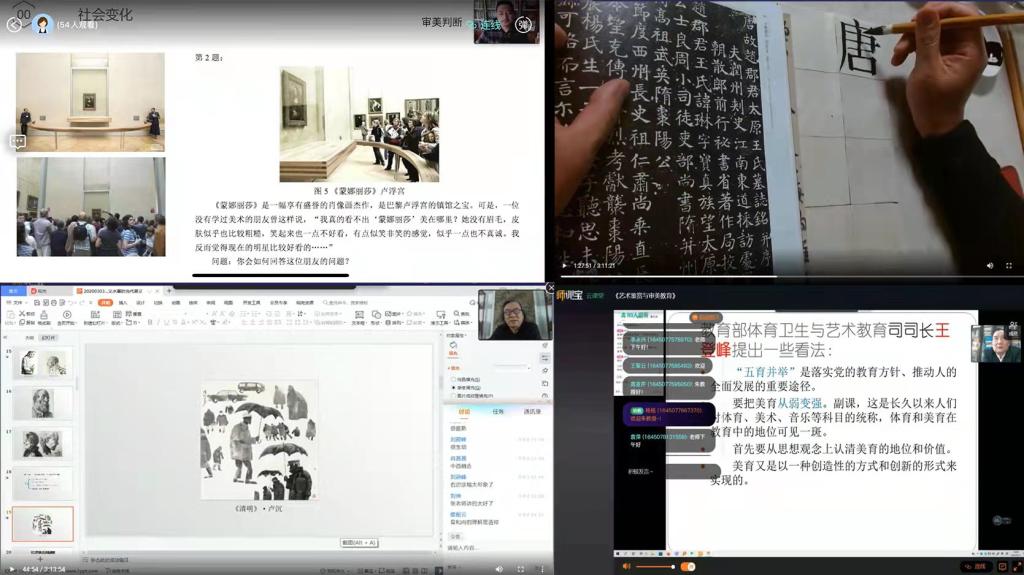Open the 切换 ribbon tab
Image resolution: width=1024 pixels, height=575 pixels.
[x=158, y=303]
